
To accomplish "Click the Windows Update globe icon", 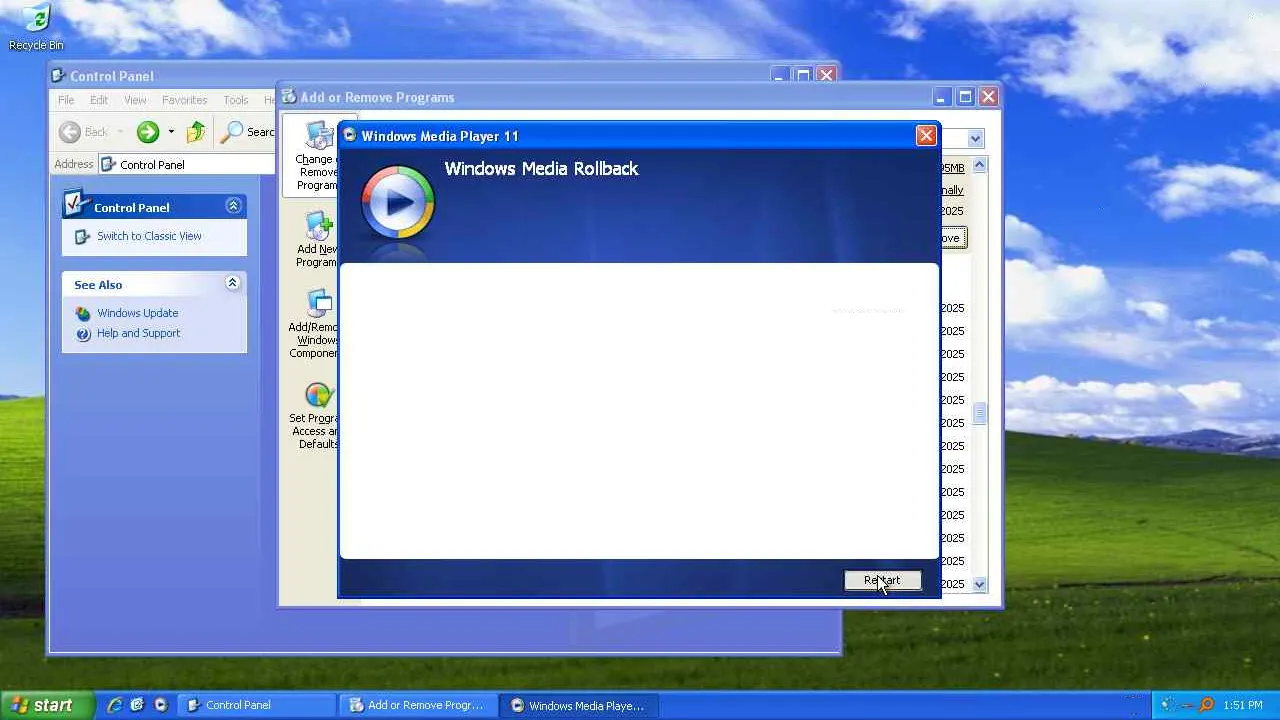I will pos(83,313).
